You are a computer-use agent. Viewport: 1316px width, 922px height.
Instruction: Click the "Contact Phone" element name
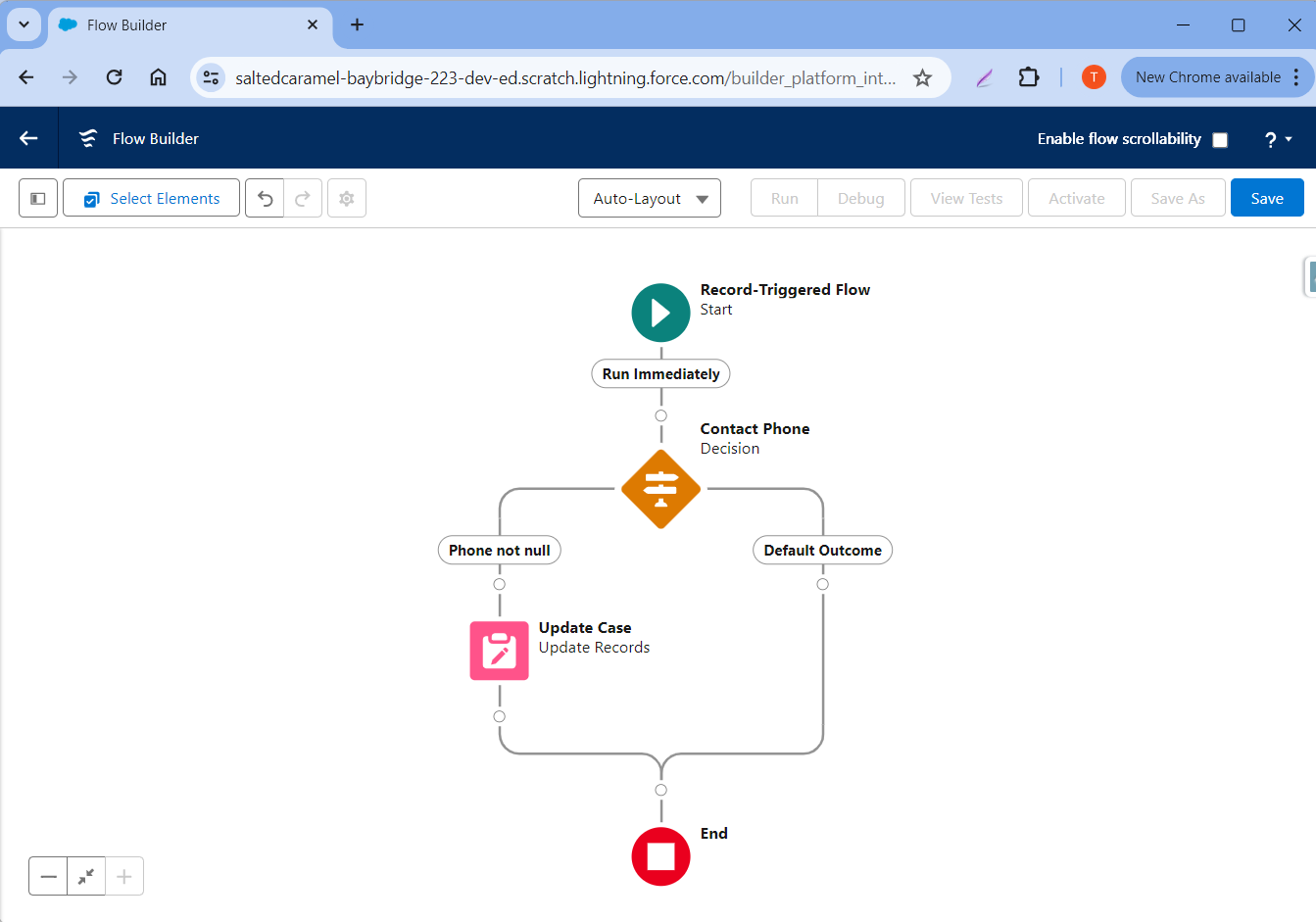[755, 429]
